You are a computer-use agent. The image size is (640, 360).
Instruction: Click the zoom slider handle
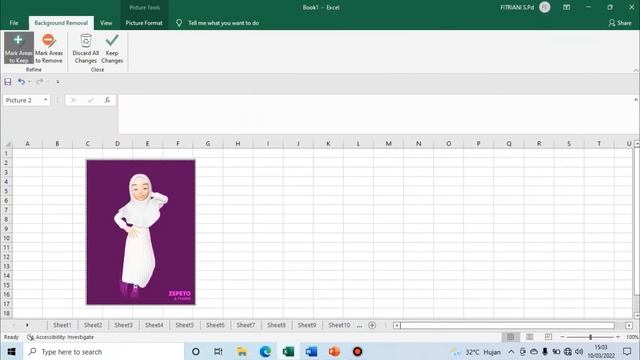point(590,337)
